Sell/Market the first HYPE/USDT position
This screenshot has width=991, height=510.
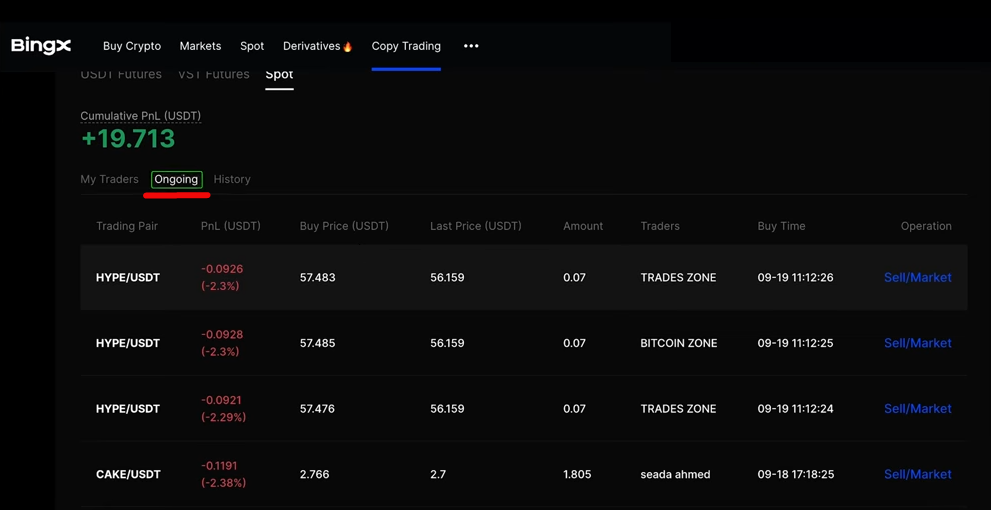pyautogui.click(x=917, y=277)
